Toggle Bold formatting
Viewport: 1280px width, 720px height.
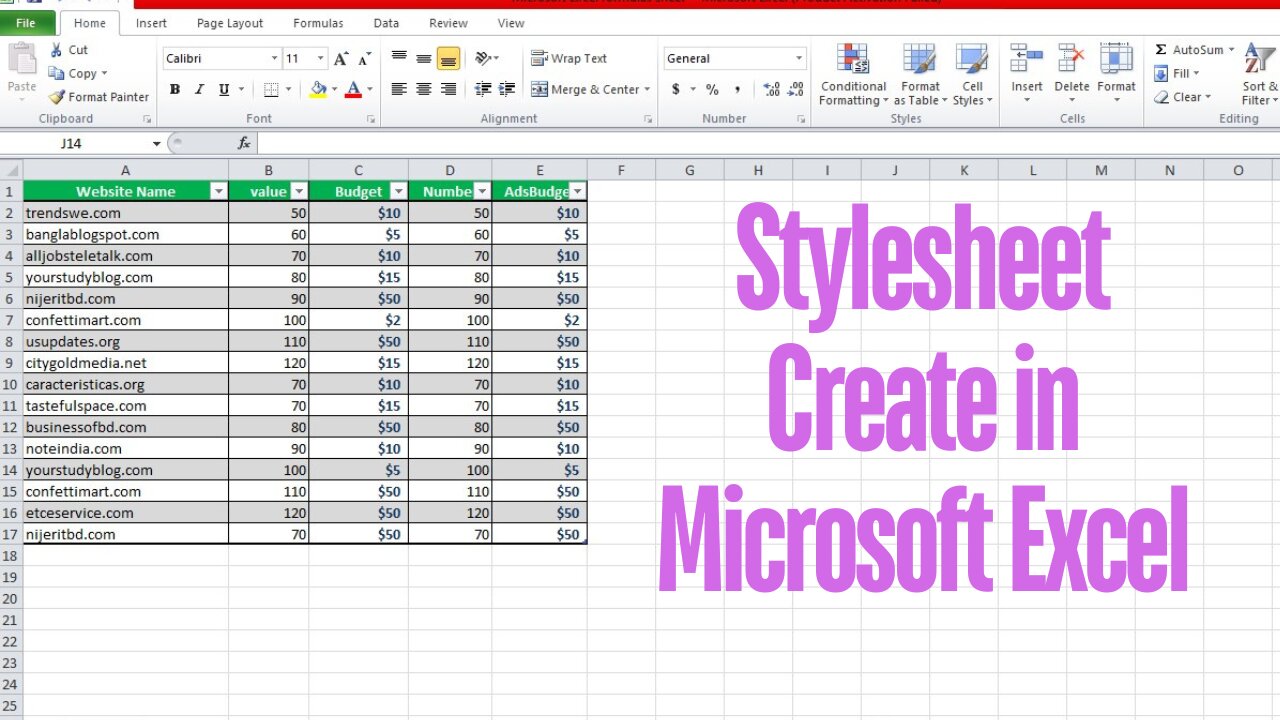pyautogui.click(x=175, y=90)
